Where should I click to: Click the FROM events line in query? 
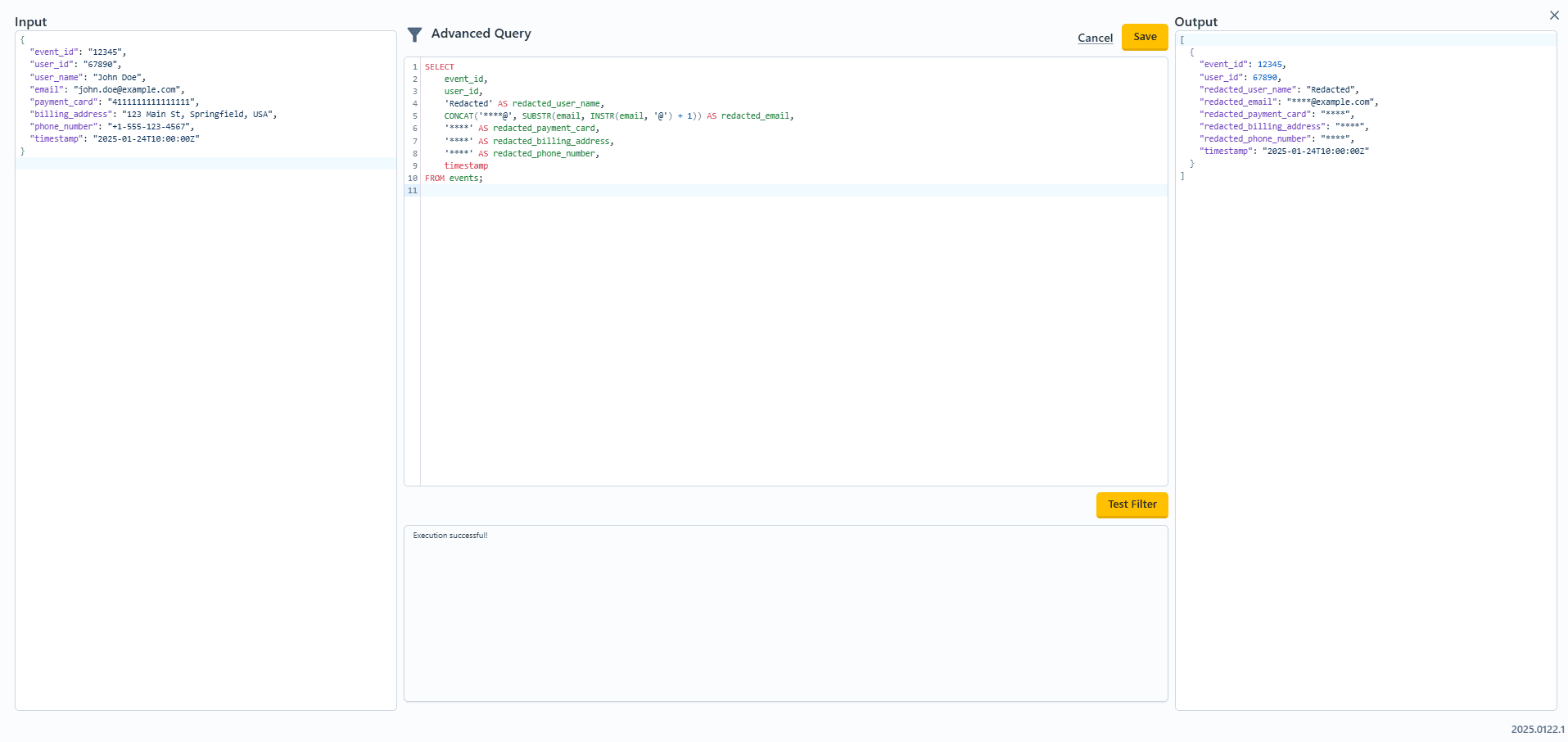click(454, 179)
